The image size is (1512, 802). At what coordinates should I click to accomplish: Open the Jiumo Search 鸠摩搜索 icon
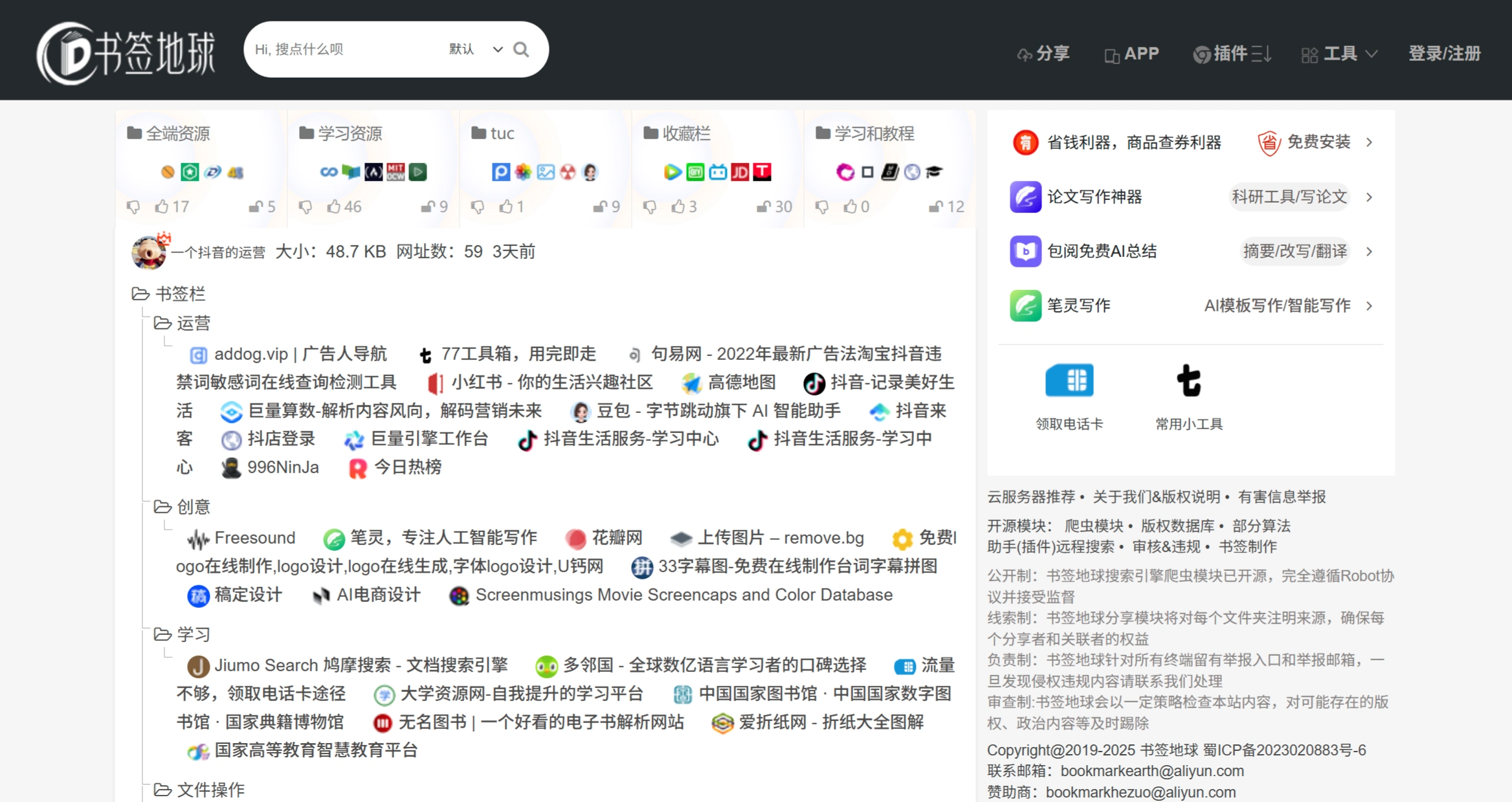[x=198, y=666]
